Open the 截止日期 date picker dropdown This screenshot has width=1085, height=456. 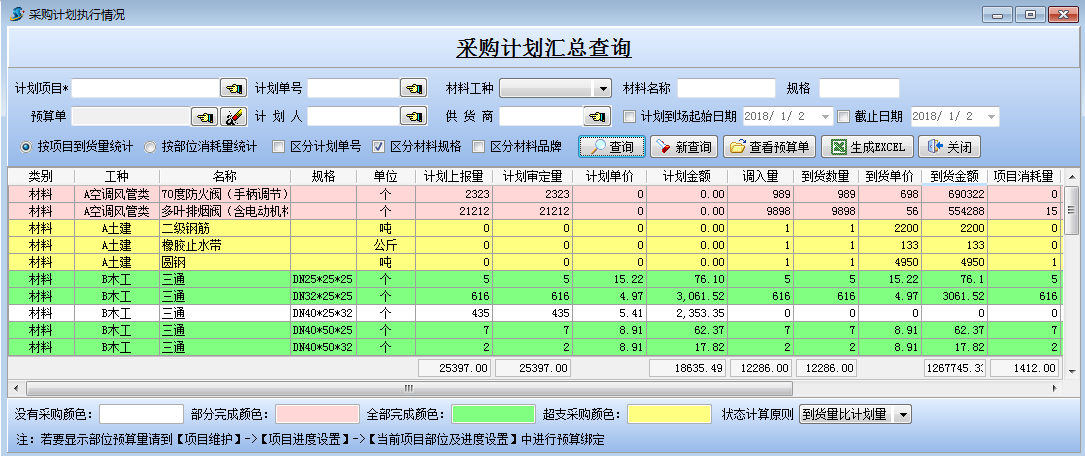991,116
